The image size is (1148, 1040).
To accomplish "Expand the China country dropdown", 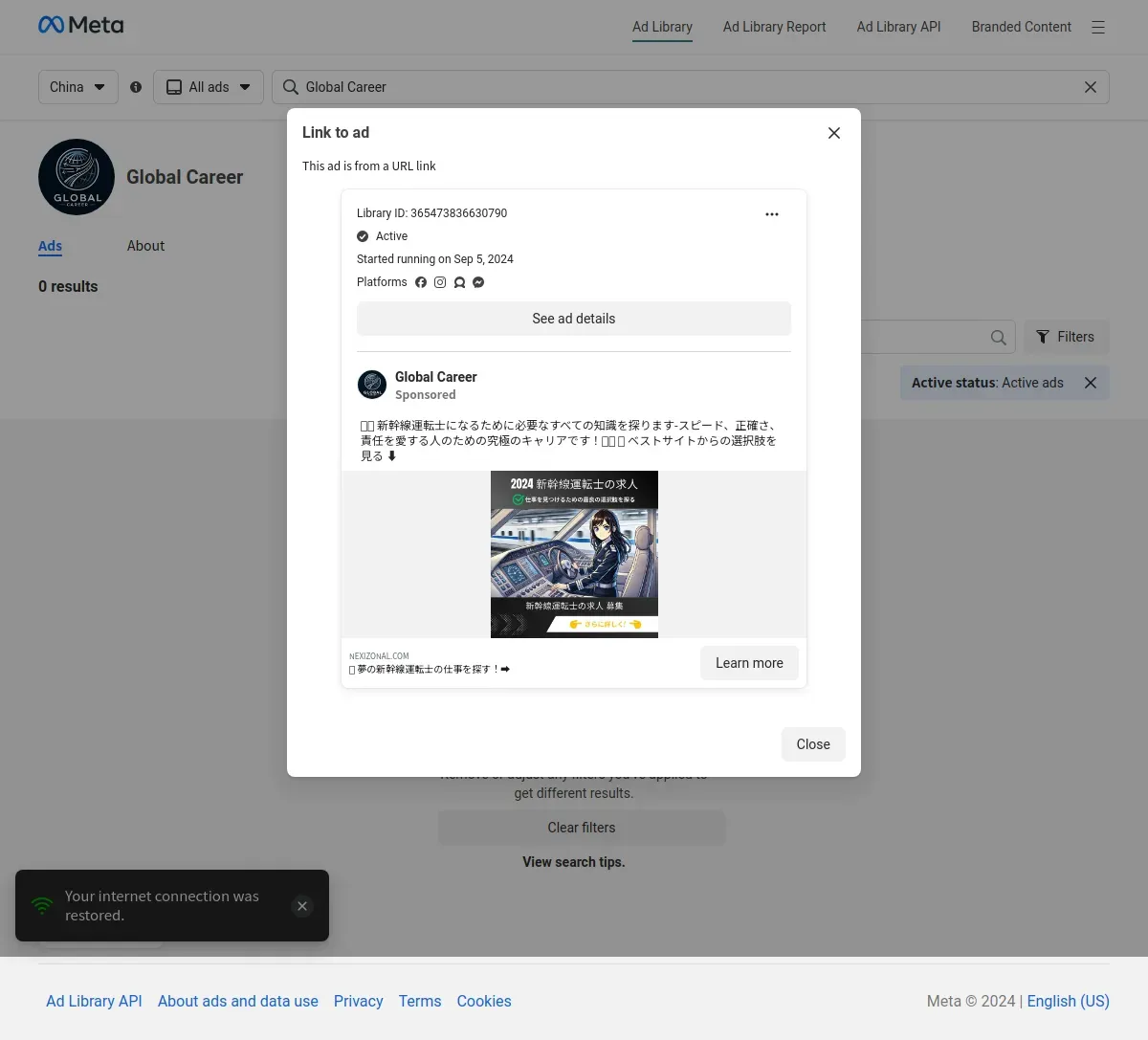I will coord(78,87).
